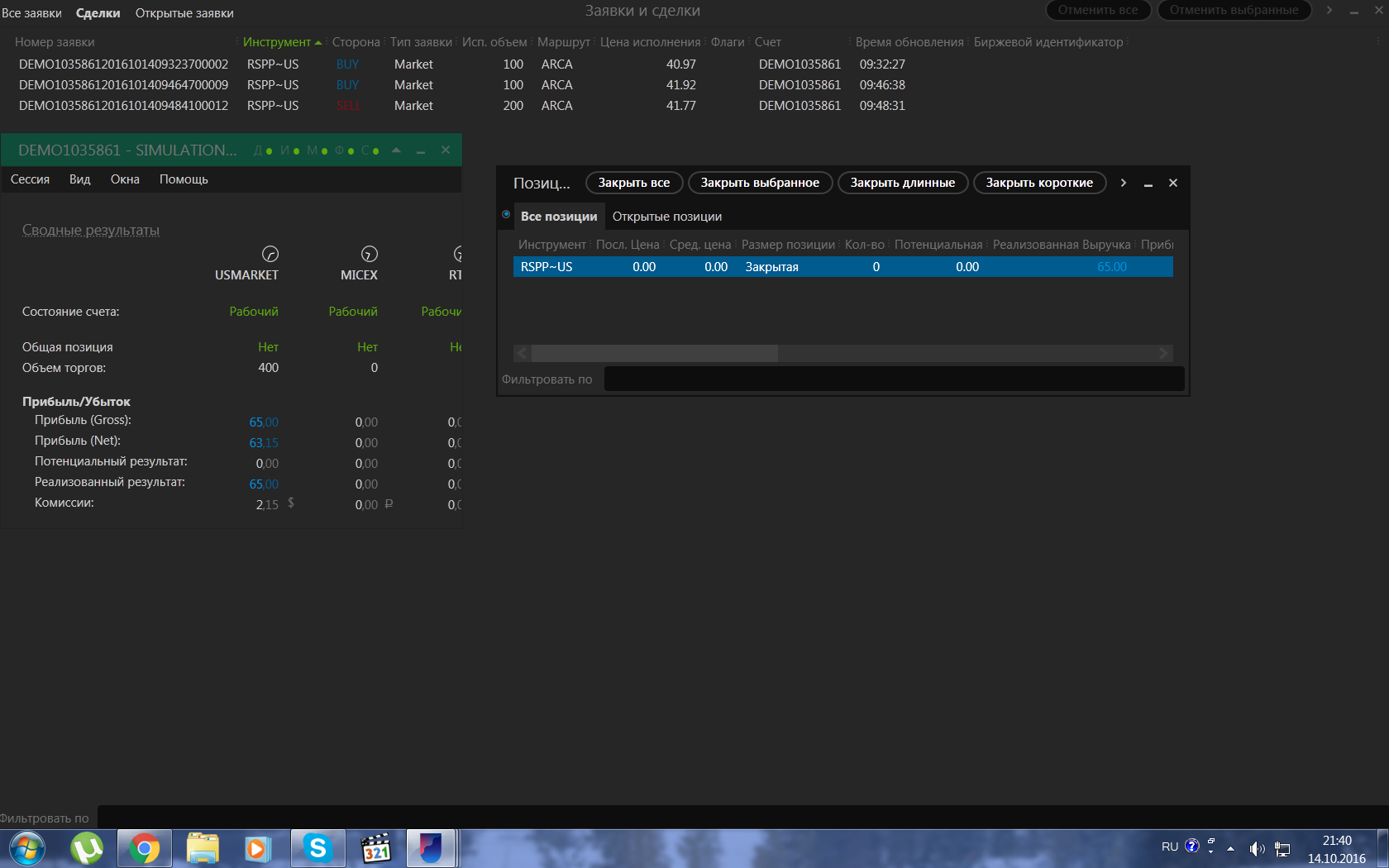1389x868 pixels.
Task: Open File Explorer from the taskbar
Action: coord(203,849)
